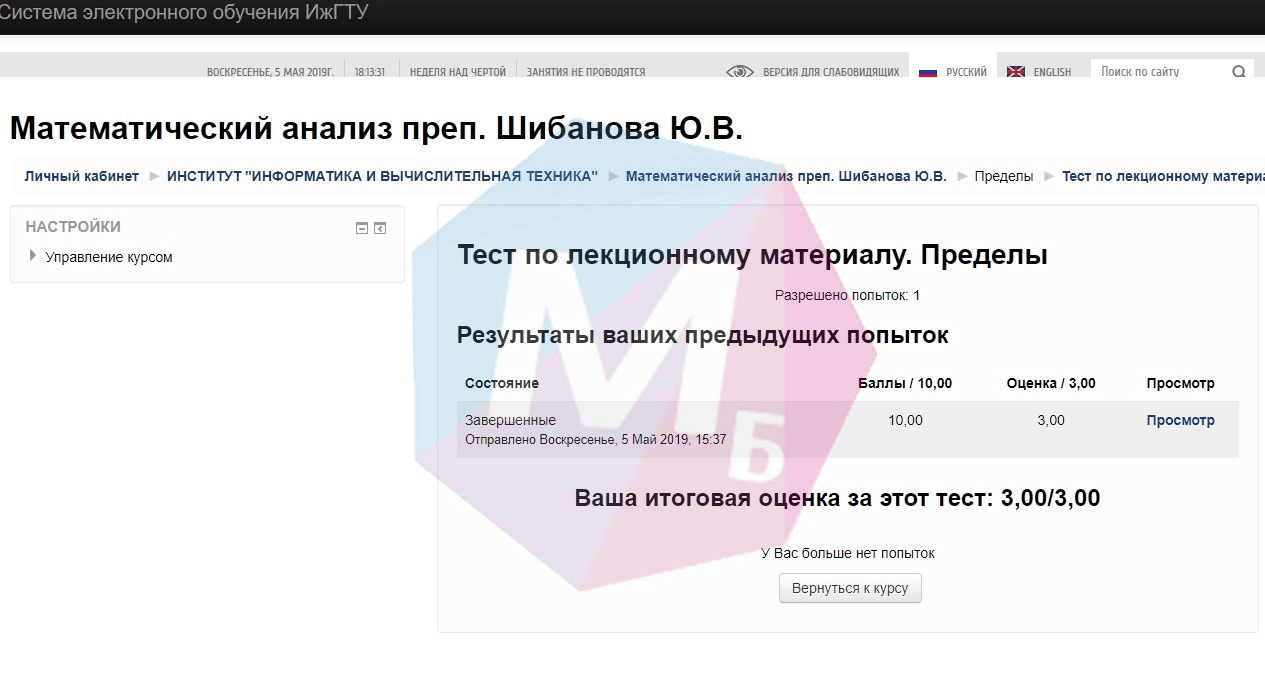The image size is (1265, 674).
Task: Open Тест по лекционному материалу breadcrumb
Action: click(1160, 176)
